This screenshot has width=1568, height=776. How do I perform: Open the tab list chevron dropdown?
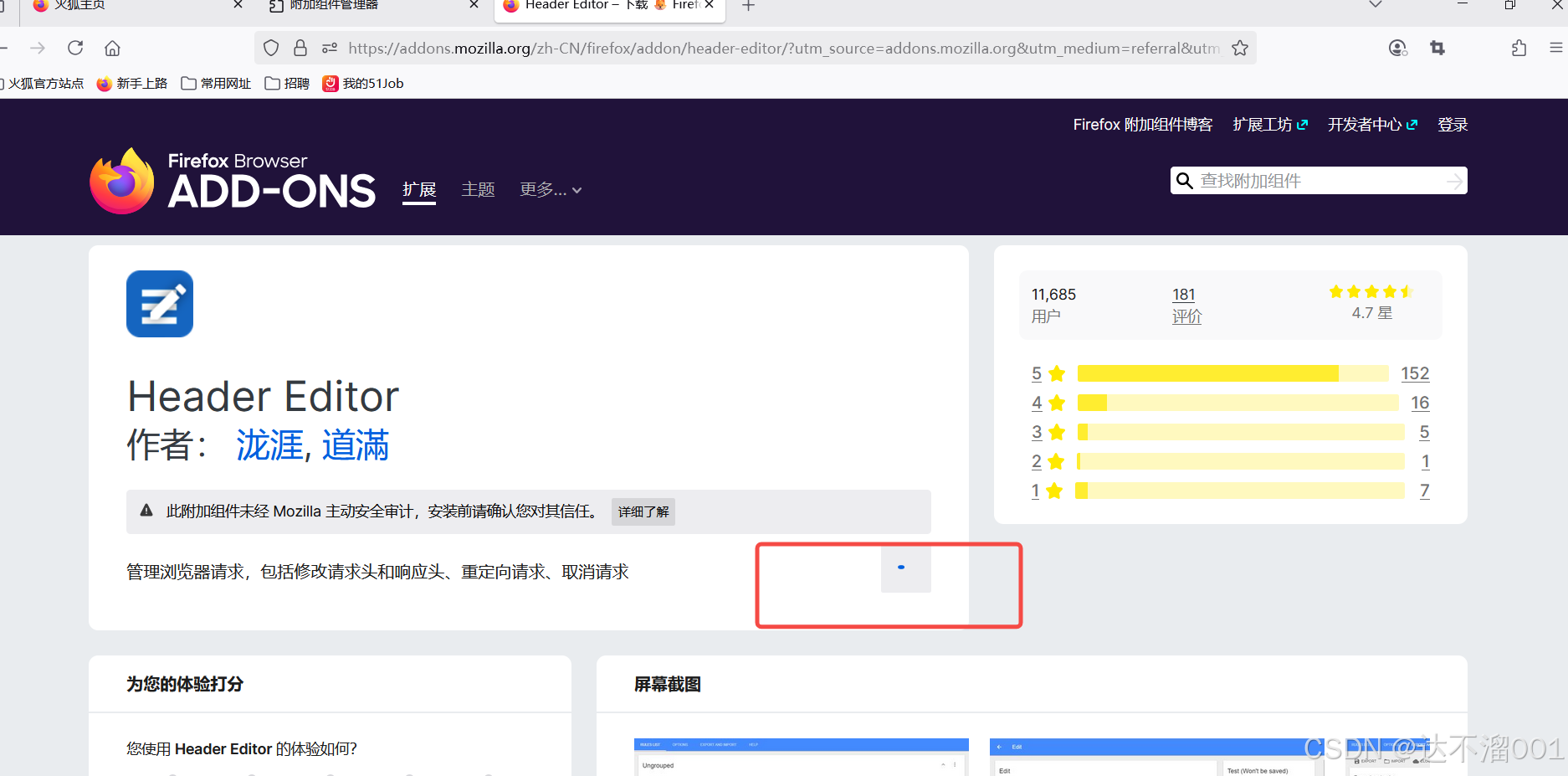click(1375, 6)
